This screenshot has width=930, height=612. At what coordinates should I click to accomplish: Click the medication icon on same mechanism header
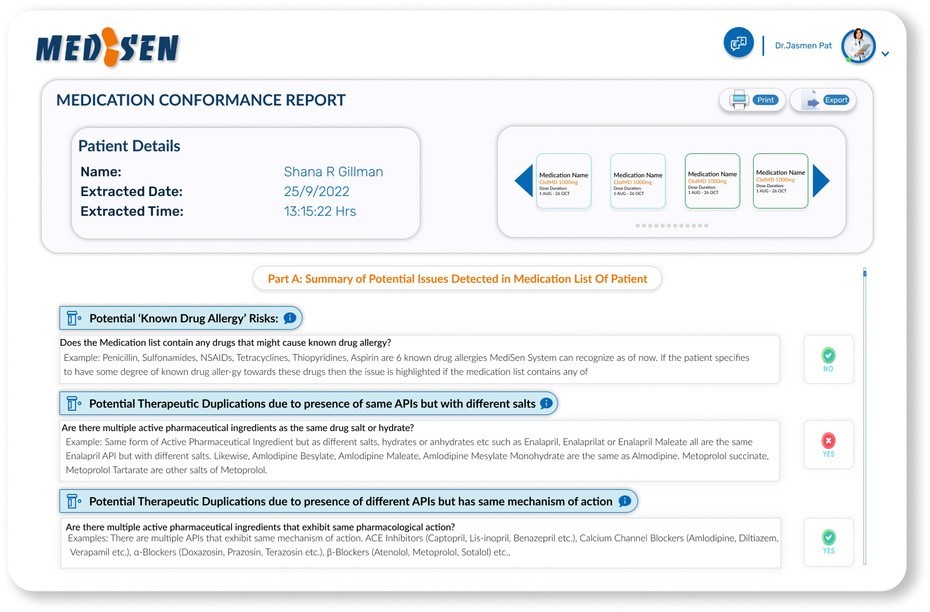click(x=73, y=501)
